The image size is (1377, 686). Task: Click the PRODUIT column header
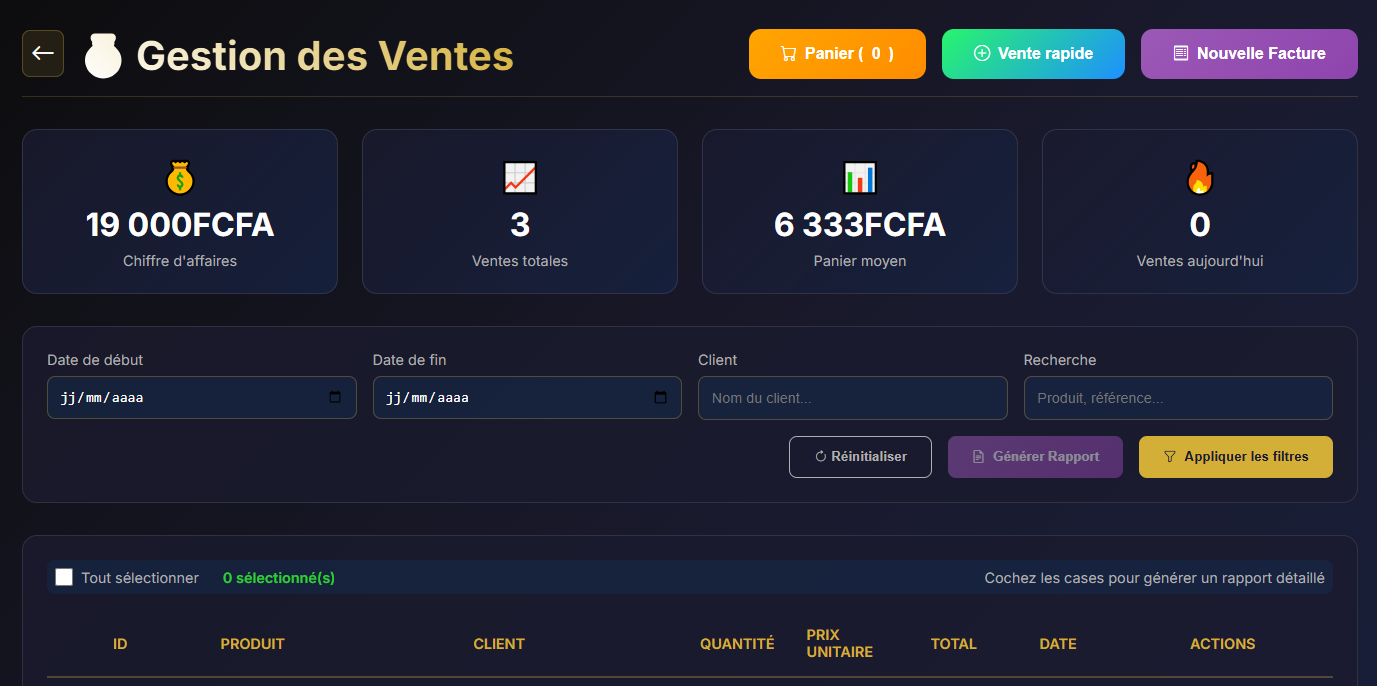coord(253,644)
